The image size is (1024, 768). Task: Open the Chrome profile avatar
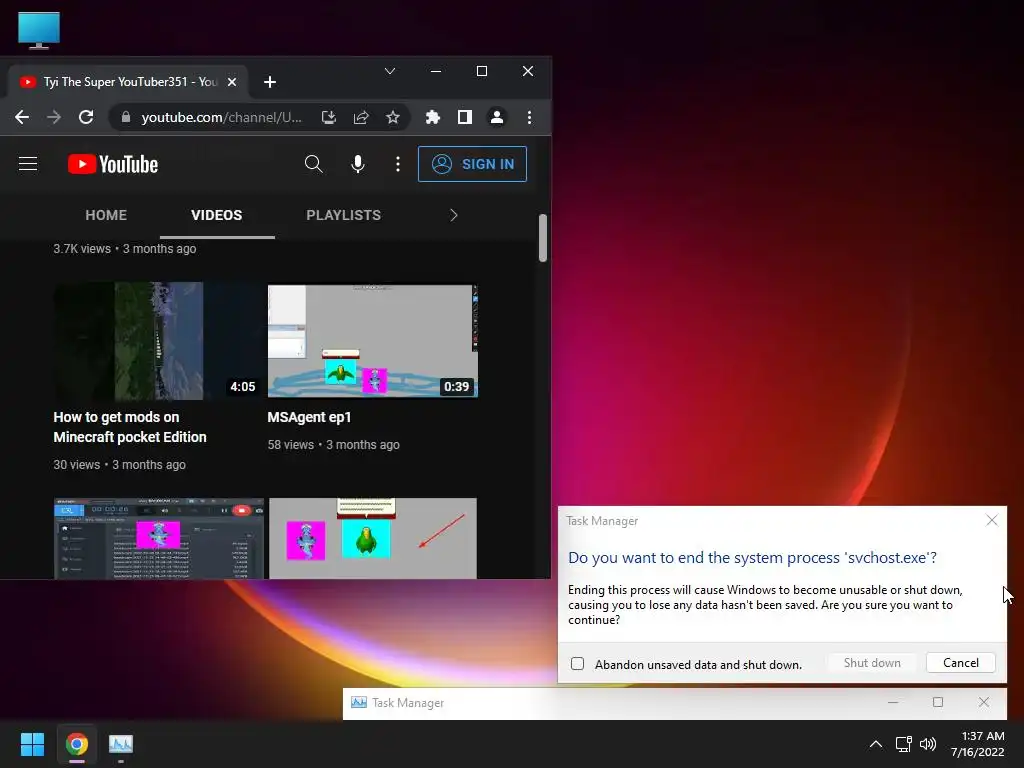tap(497, 117)
